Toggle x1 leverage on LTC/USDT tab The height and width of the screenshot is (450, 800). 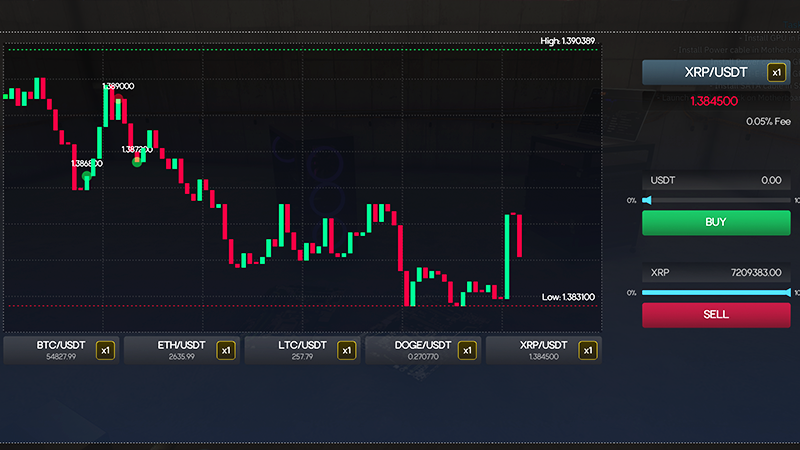point(347,351)
